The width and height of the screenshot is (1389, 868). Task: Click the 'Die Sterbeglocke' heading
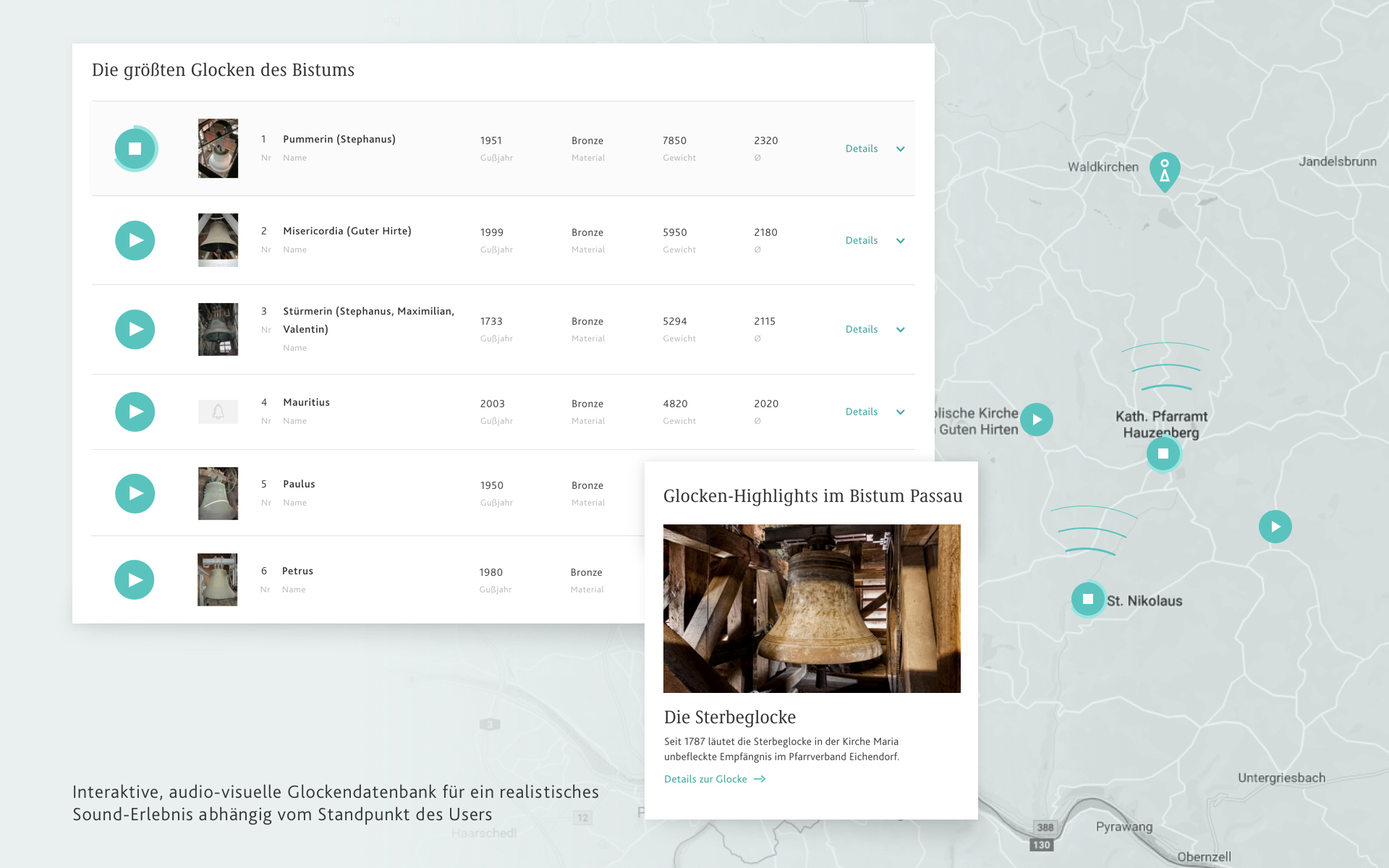[x=730, y=717]
